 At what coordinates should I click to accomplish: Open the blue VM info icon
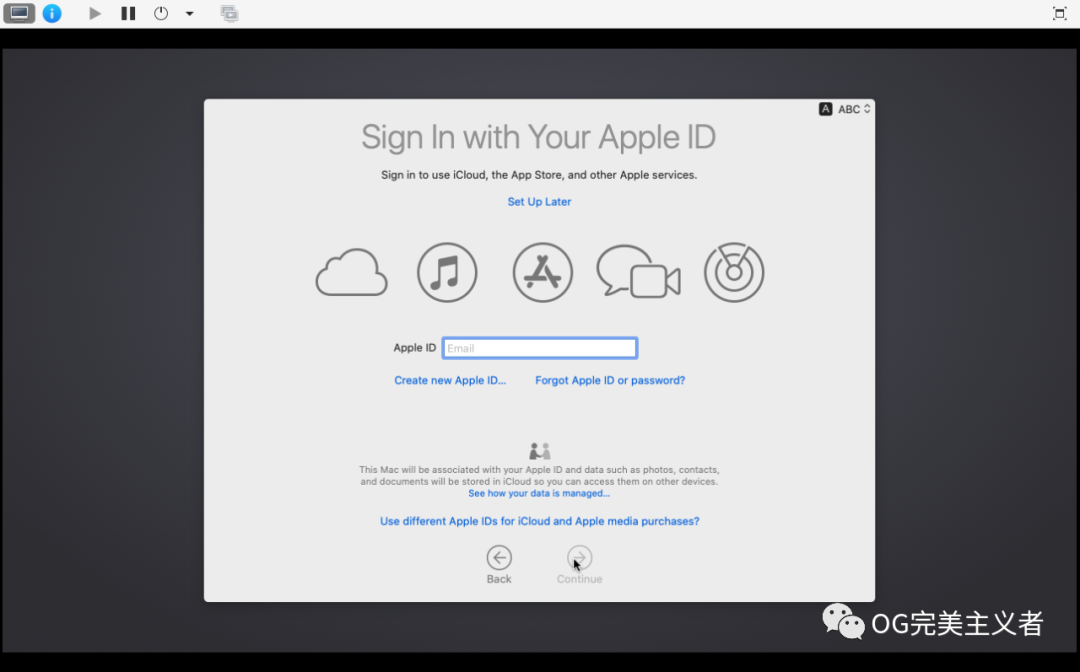[52, 13]
